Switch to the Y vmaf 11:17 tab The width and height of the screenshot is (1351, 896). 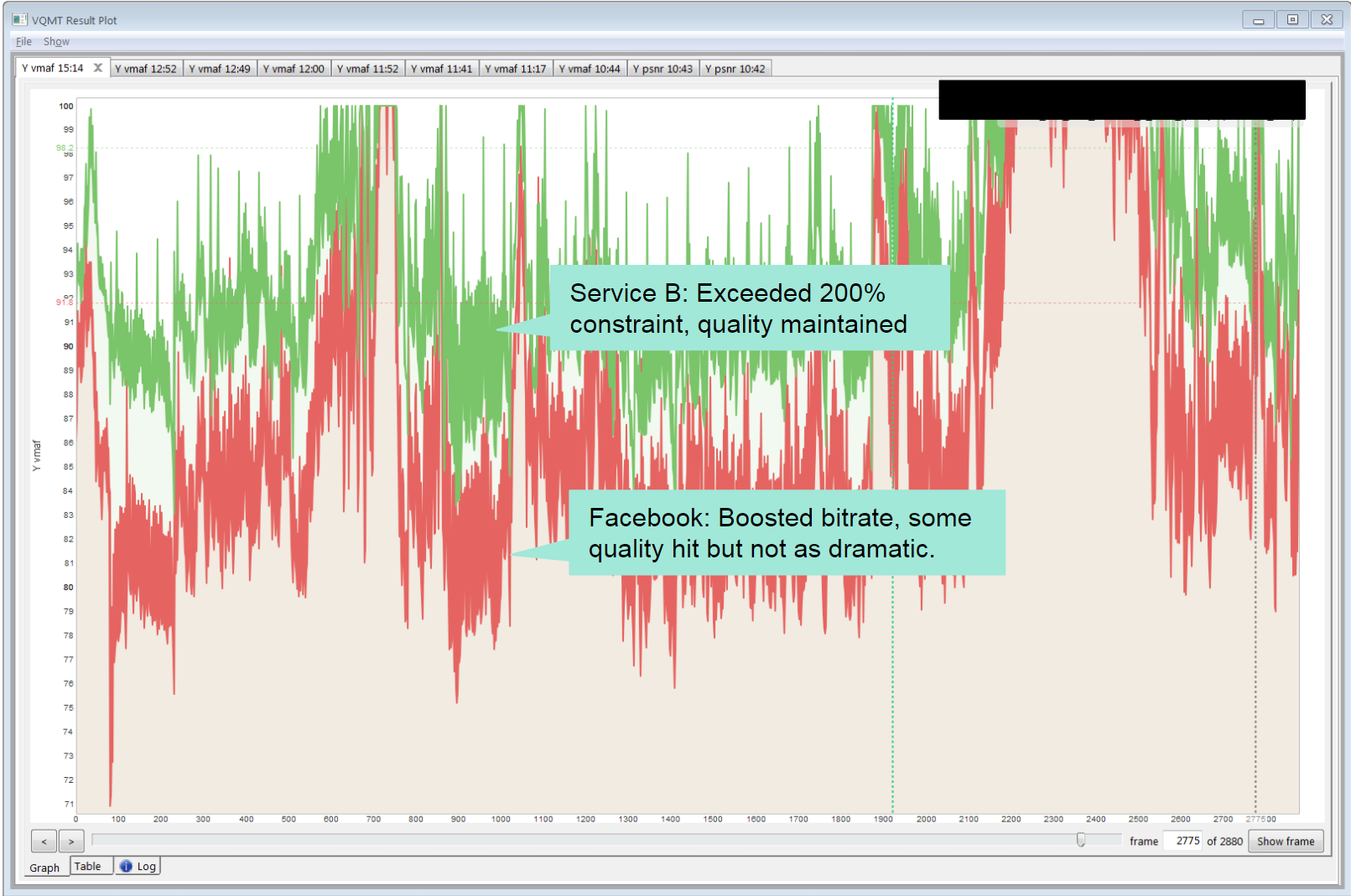(x=516, y=69)
